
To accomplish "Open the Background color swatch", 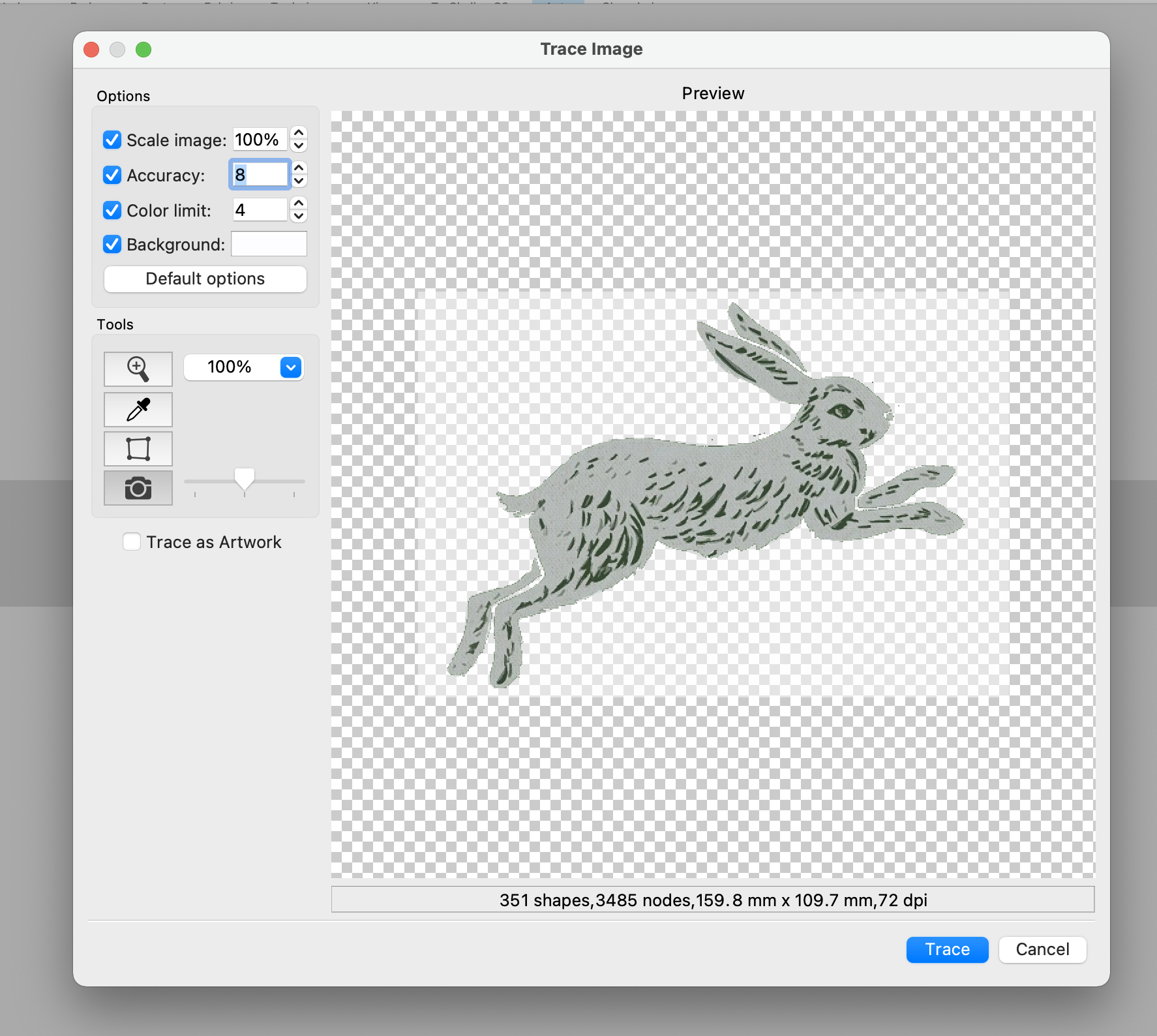I will (269, 243).
